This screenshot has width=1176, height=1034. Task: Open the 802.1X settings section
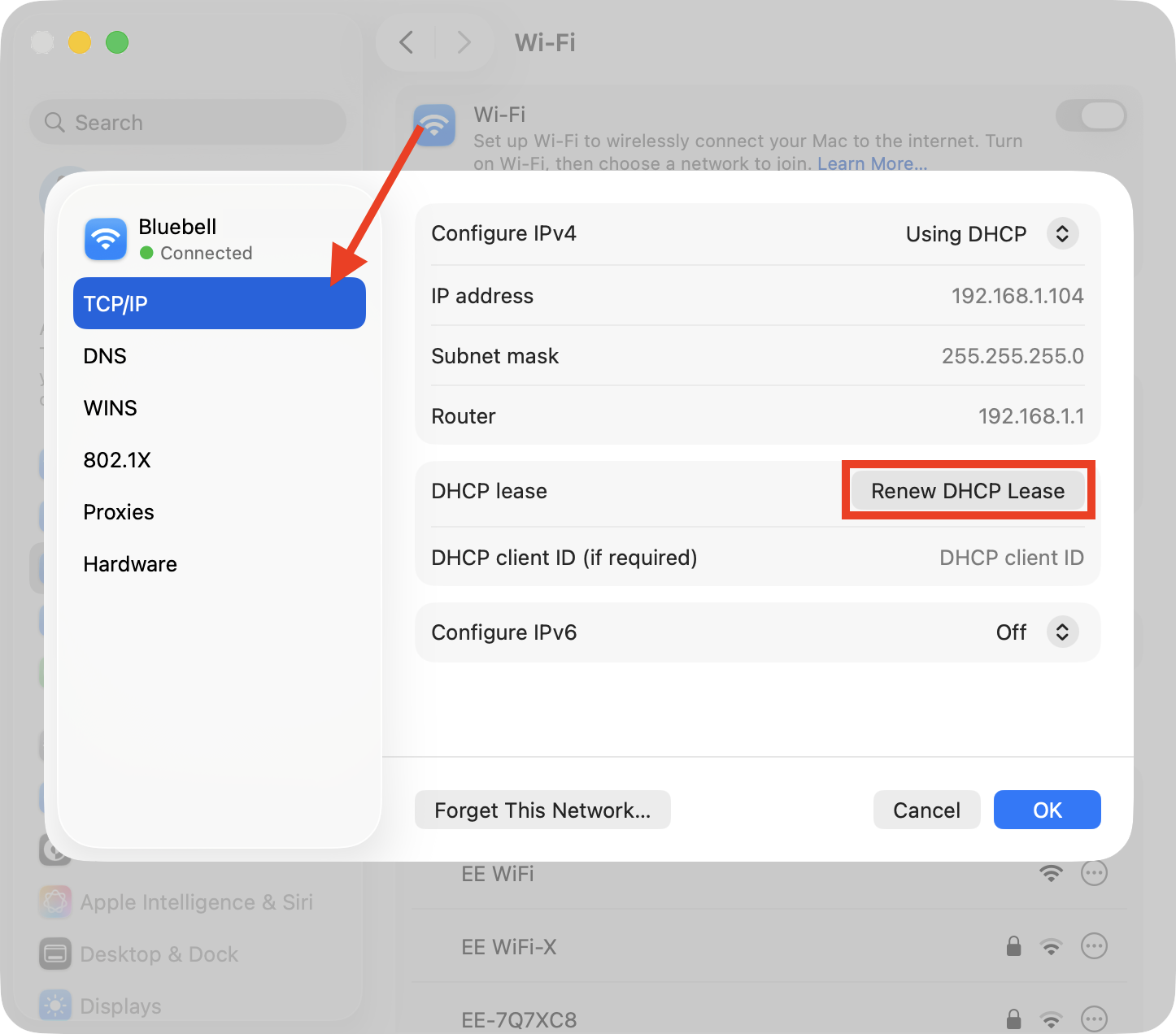pyautogui.click(x=117, y=459)
